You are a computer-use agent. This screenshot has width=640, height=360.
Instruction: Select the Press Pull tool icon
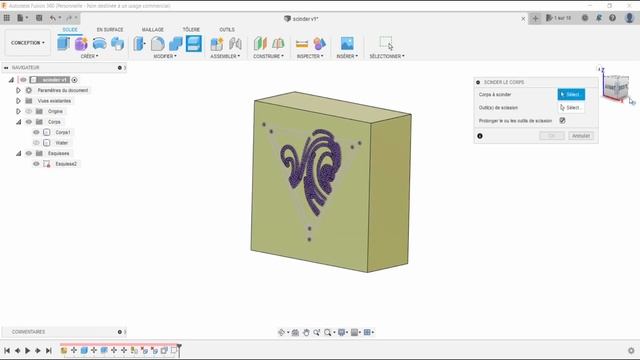[x=139, y=43]
